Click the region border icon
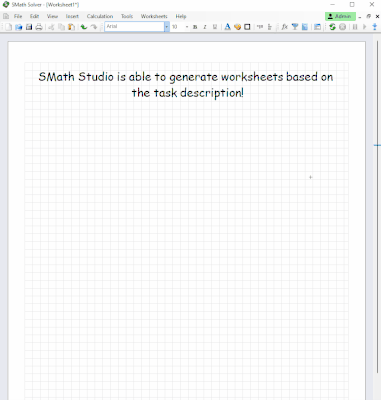This screenshot has height=400, width=381. click(x=247, y=27)
